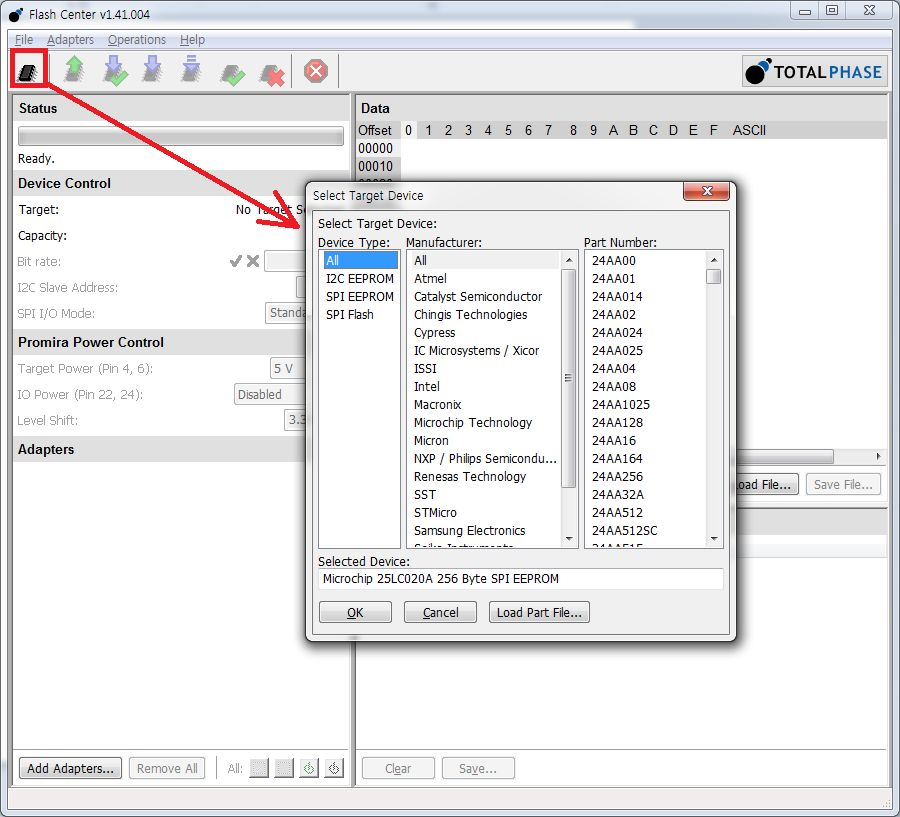Open the File menu
Image resolution: width=900 pixels, height=817 pixels.
[24, 40]
